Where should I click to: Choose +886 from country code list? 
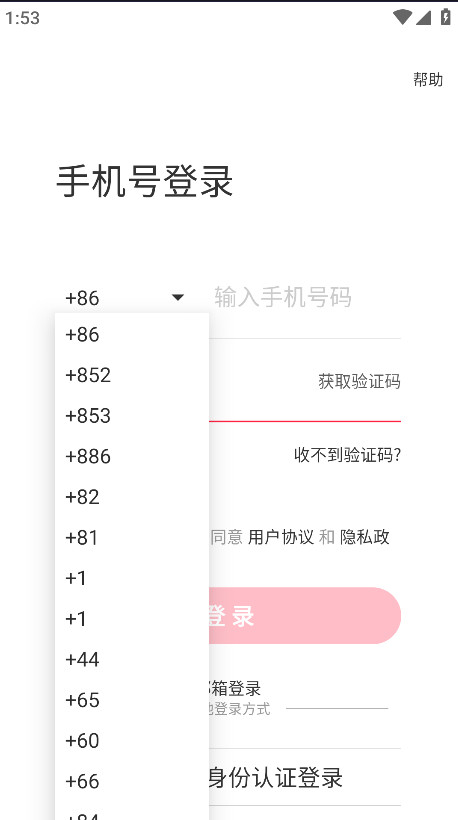[x=132, y=457]
